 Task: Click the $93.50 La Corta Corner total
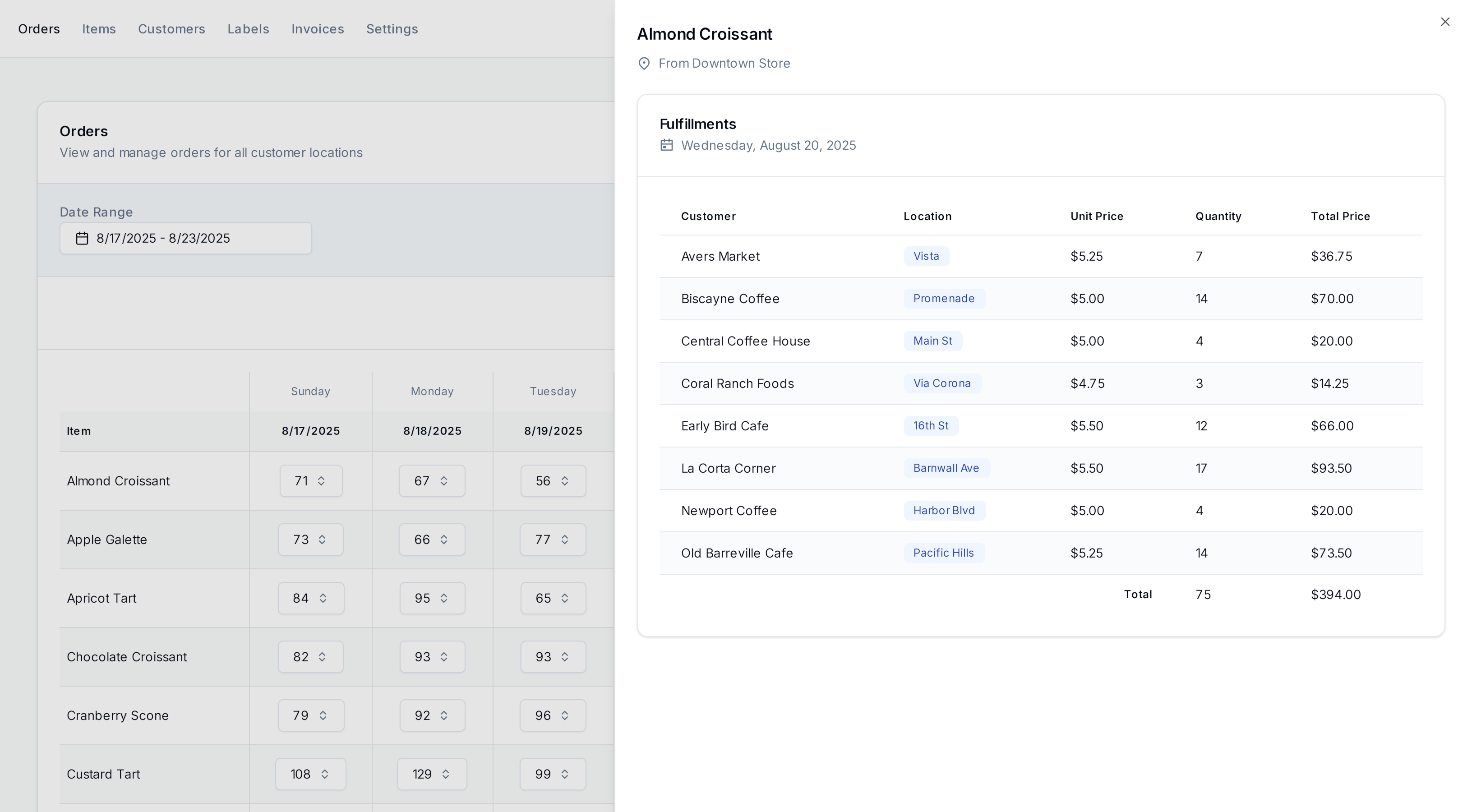point(1332,468)
